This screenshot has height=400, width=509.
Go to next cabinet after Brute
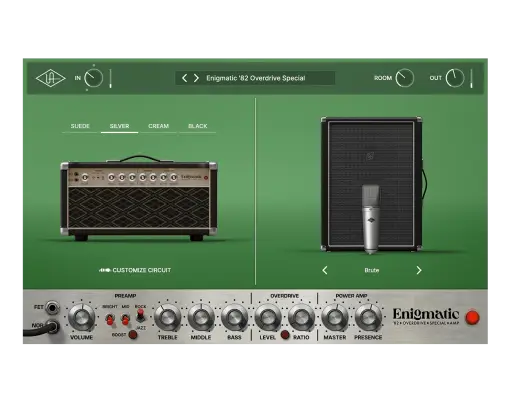pyautogui.click(x=419, y=270)
